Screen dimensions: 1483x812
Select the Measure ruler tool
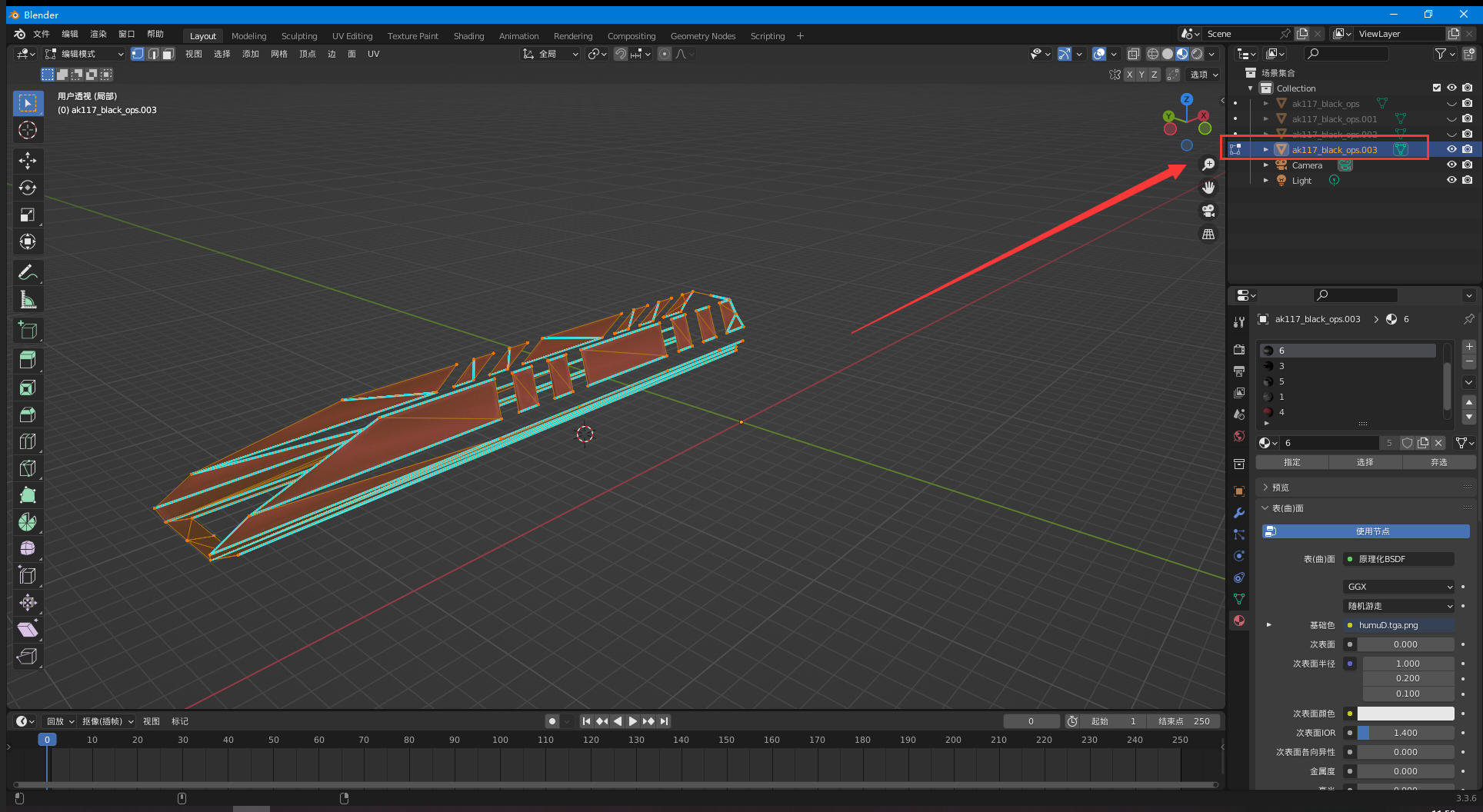(x=28, y=300)
